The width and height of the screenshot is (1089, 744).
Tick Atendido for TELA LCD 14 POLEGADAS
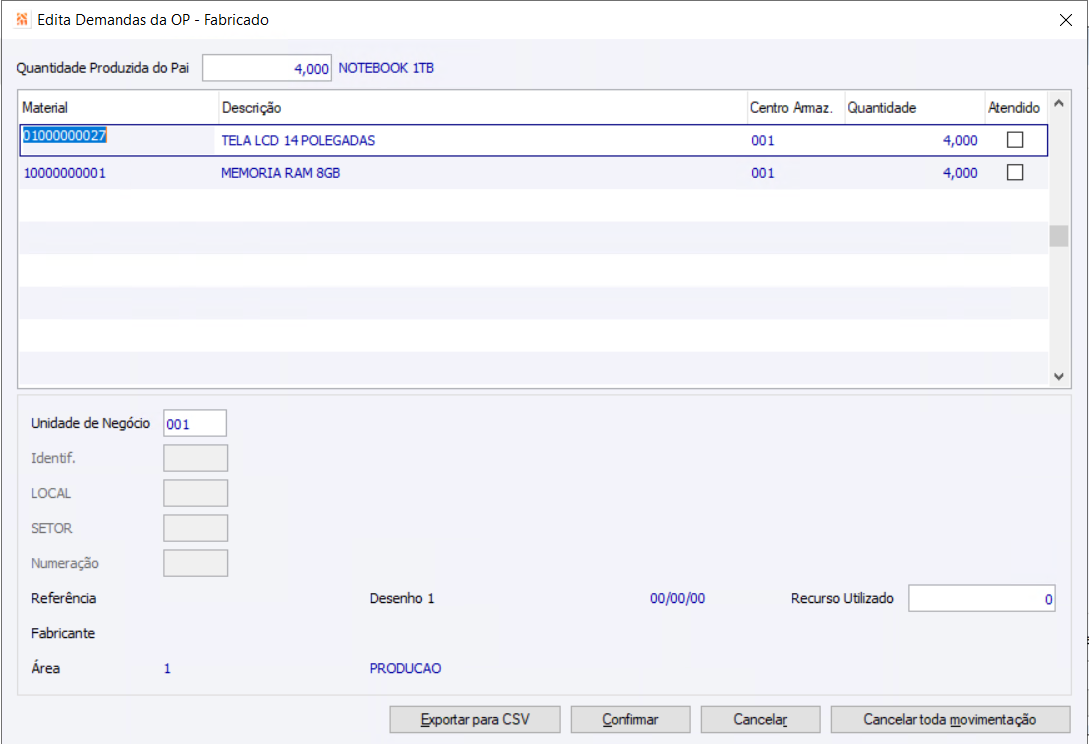coord(1015,140)
